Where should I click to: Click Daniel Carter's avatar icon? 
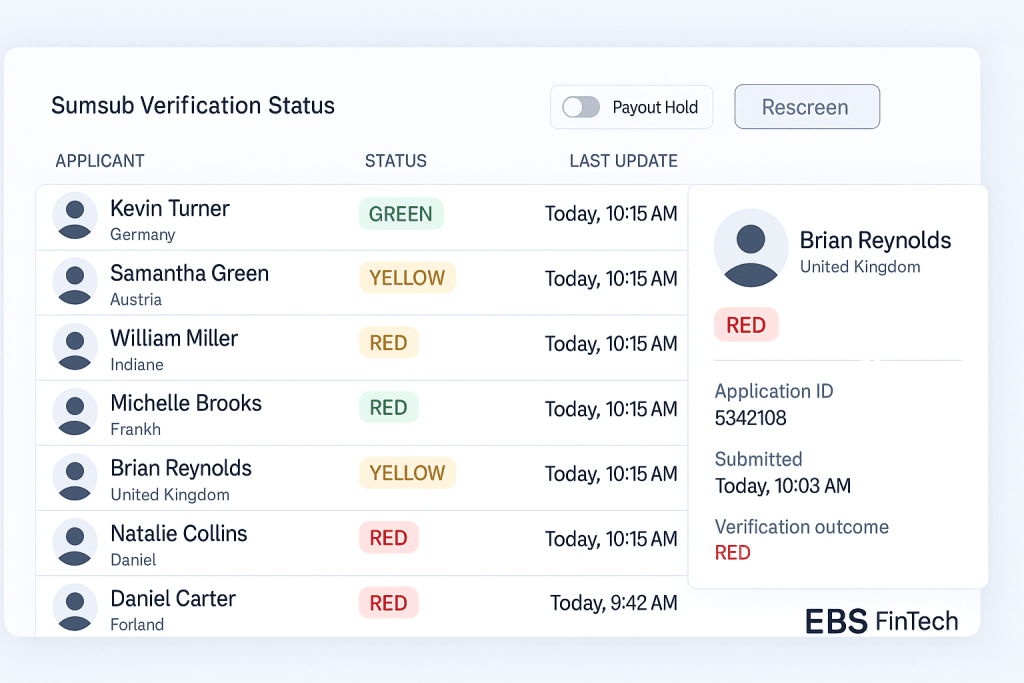[75, 606]
